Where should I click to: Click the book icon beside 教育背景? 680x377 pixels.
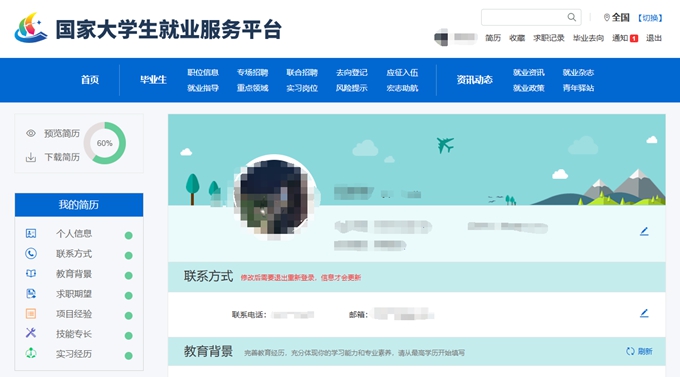pyautogui.click(x=31, y=273)
